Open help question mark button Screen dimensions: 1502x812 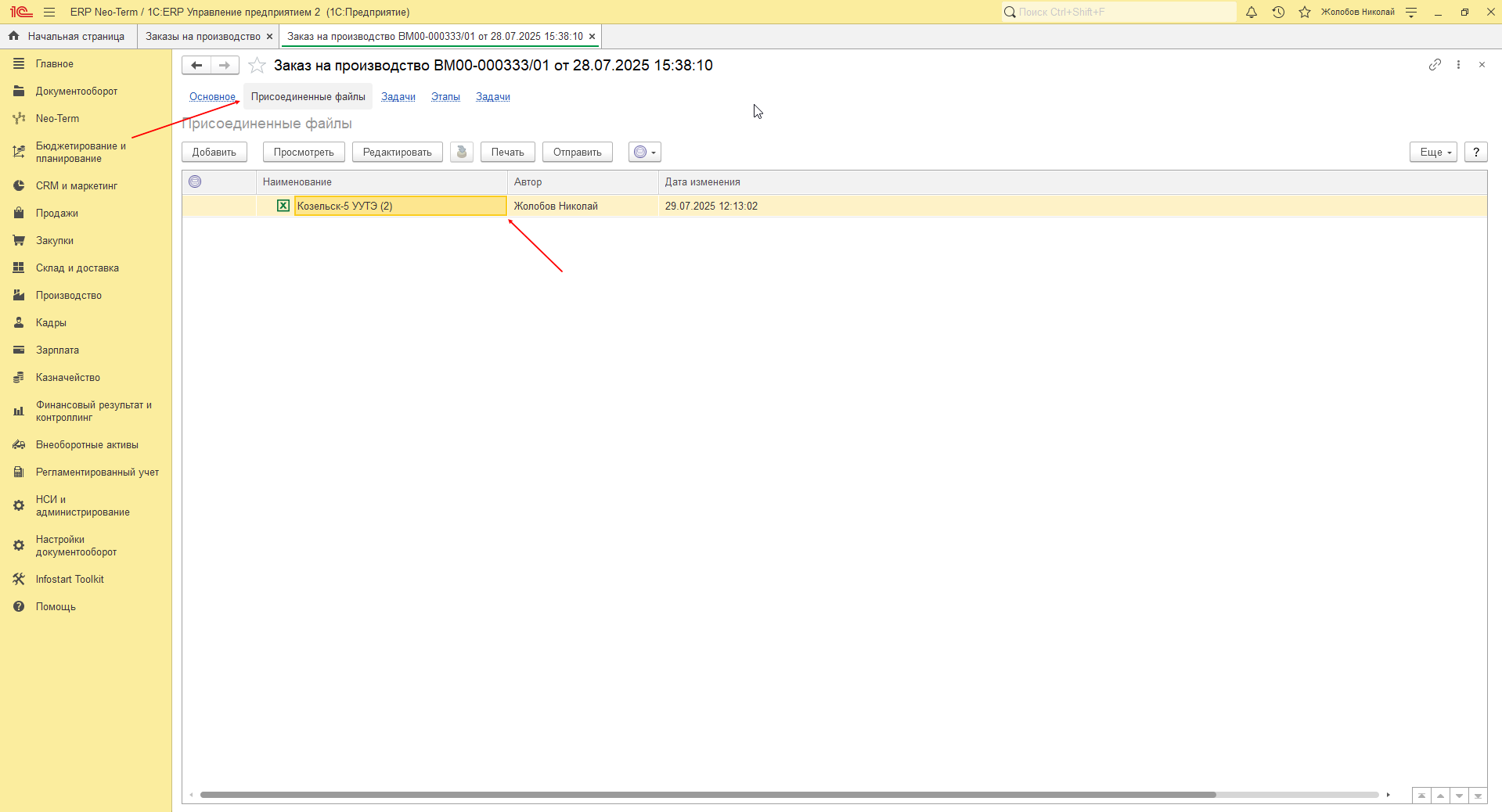pyautogui.click(x=1476, y=152)
